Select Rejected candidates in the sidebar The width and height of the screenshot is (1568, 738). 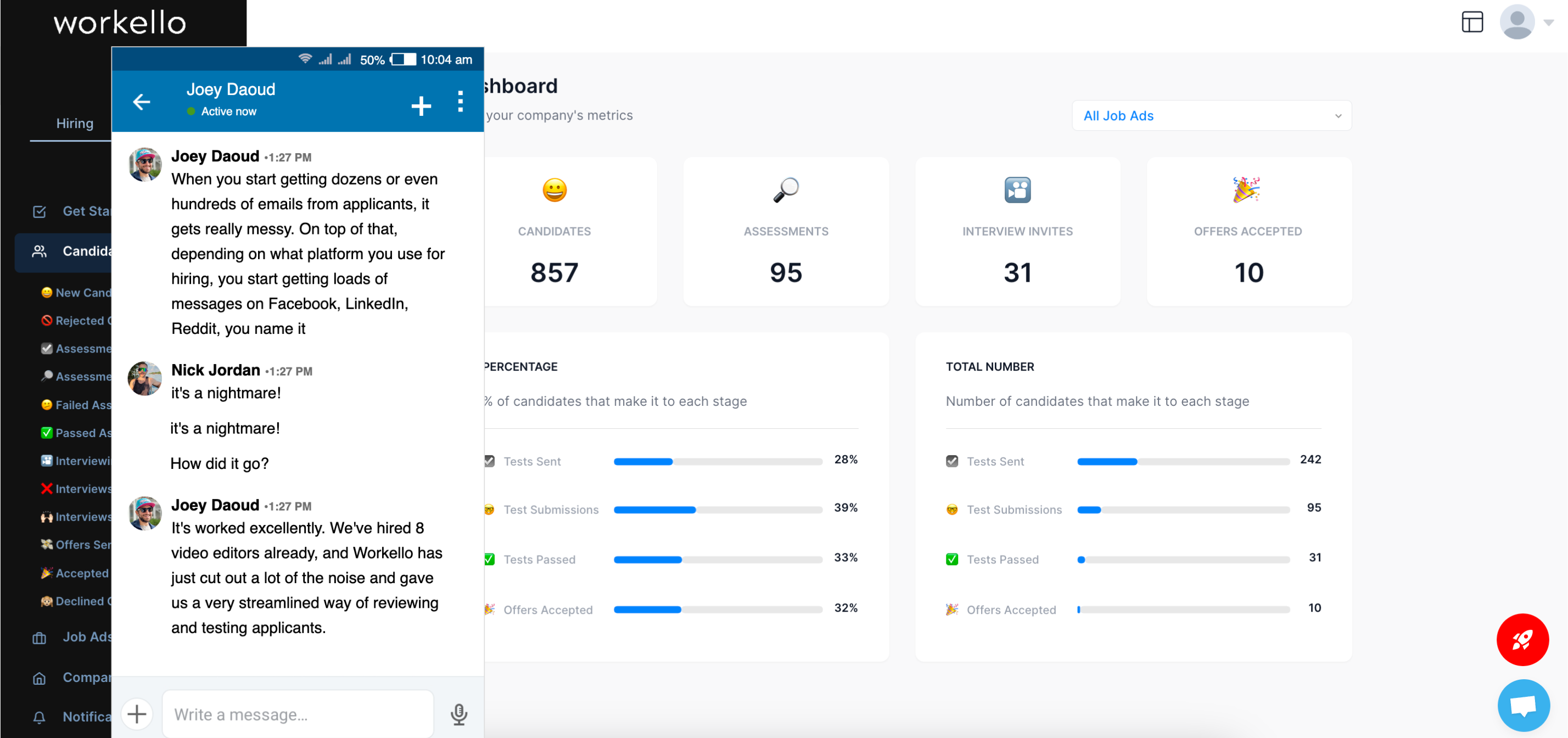pyautogui.click(x=76, y=320)
